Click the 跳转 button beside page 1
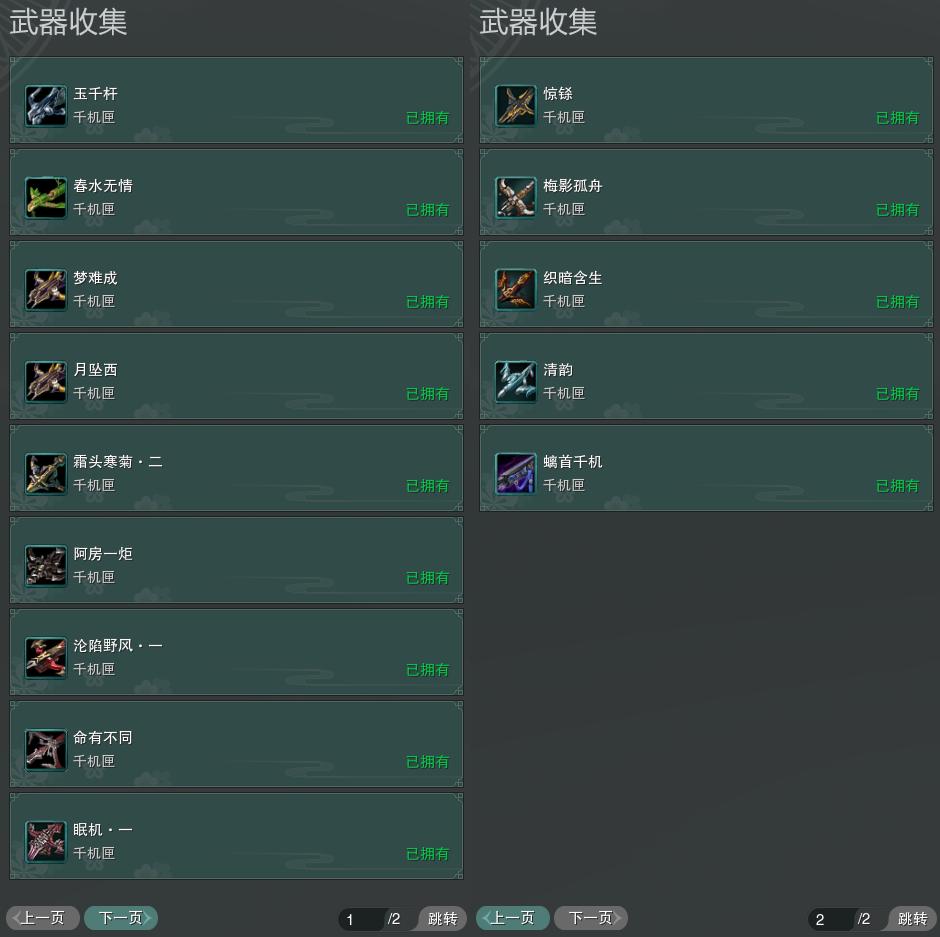This screenshot has height=937, width=940. [x=442, y=918]
